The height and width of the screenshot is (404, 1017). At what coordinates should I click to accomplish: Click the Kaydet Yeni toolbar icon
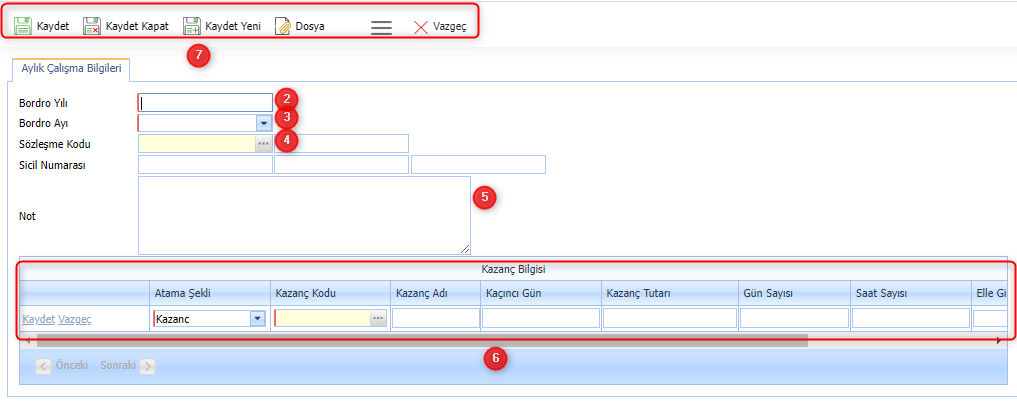point(192,26)
